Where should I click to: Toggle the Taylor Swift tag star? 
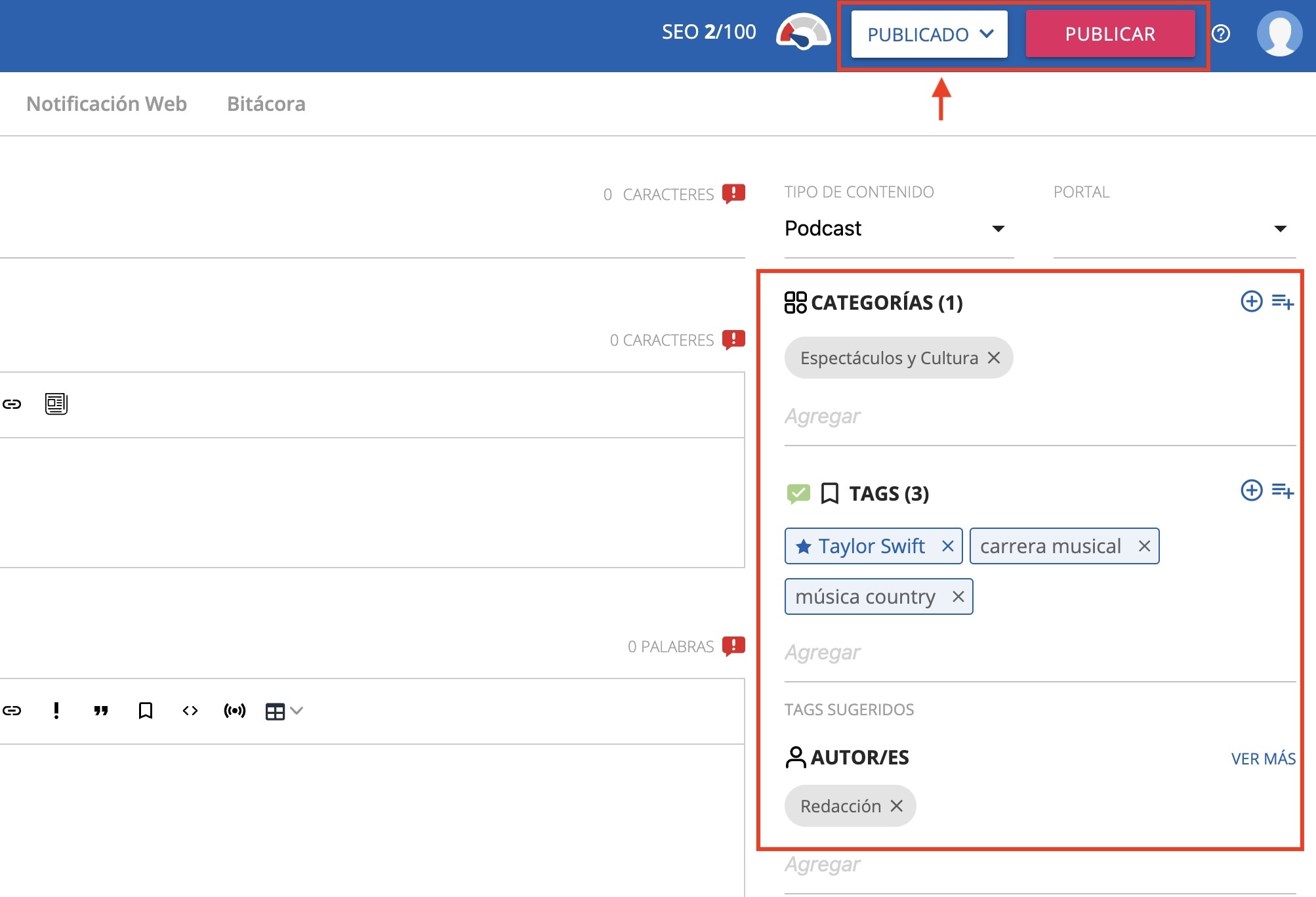click(803, 547)
